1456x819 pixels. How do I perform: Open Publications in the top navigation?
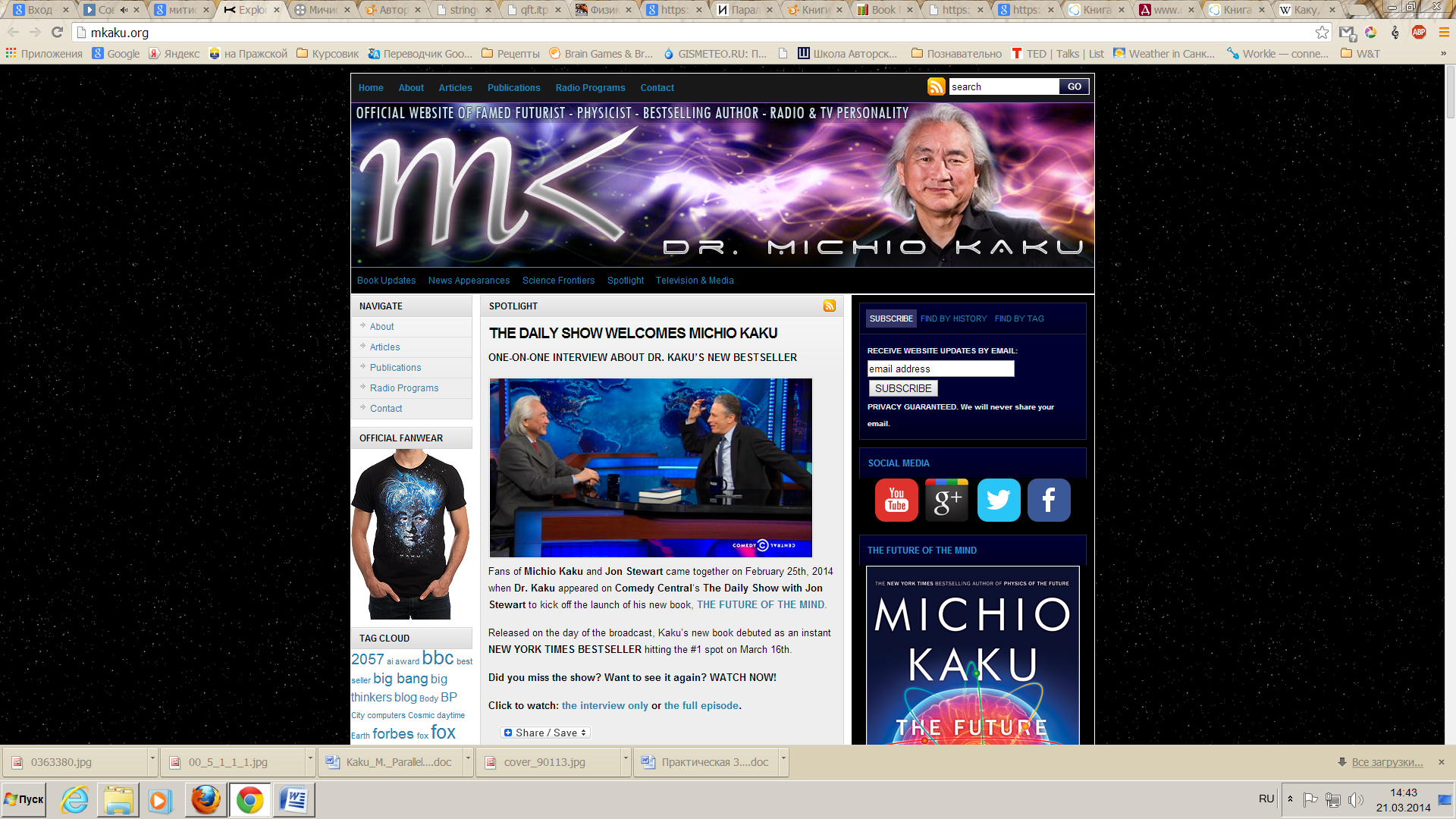point(513,88)
